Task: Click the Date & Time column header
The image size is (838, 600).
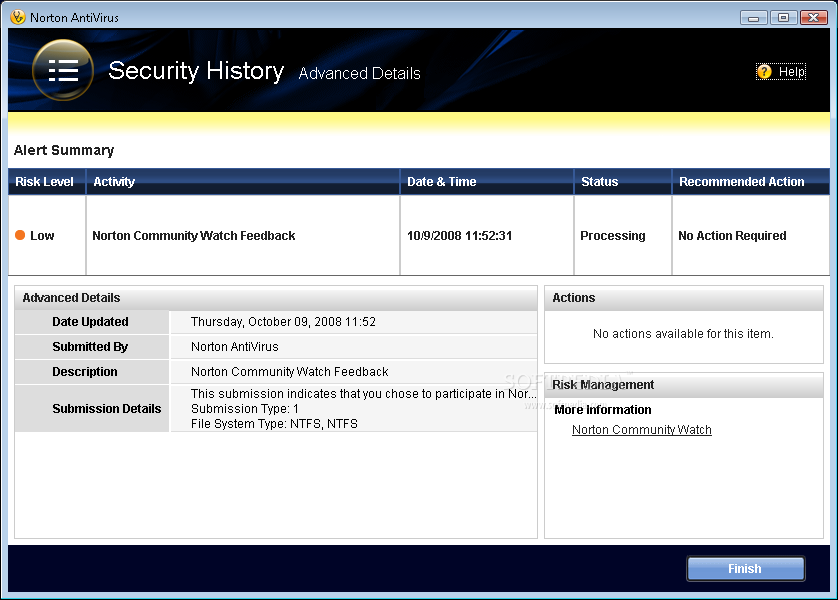Action: (x=487, y=182)
